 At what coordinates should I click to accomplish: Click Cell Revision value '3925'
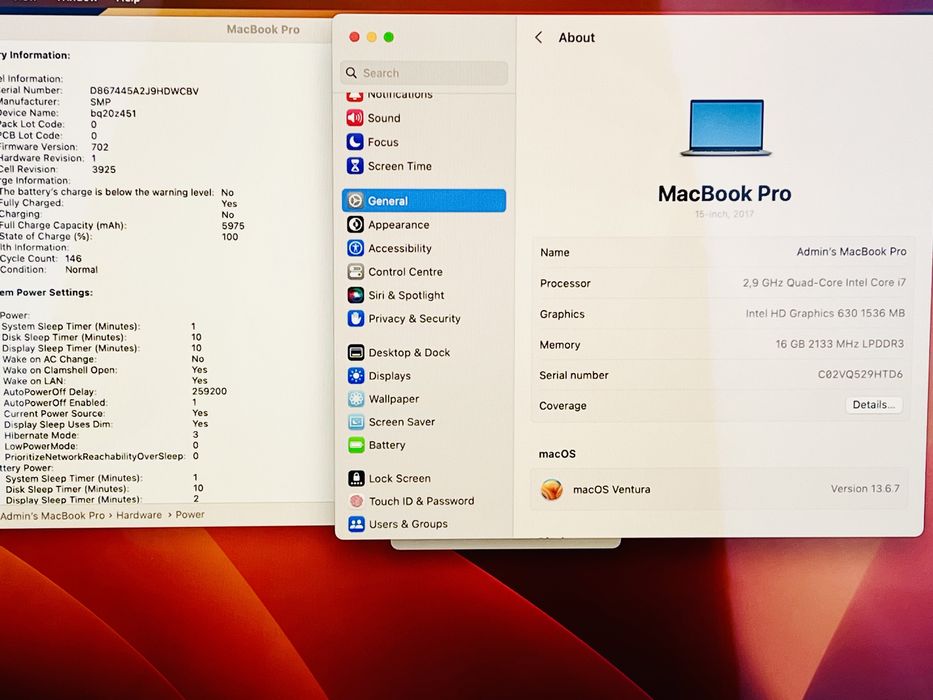(x=104, y=169)
